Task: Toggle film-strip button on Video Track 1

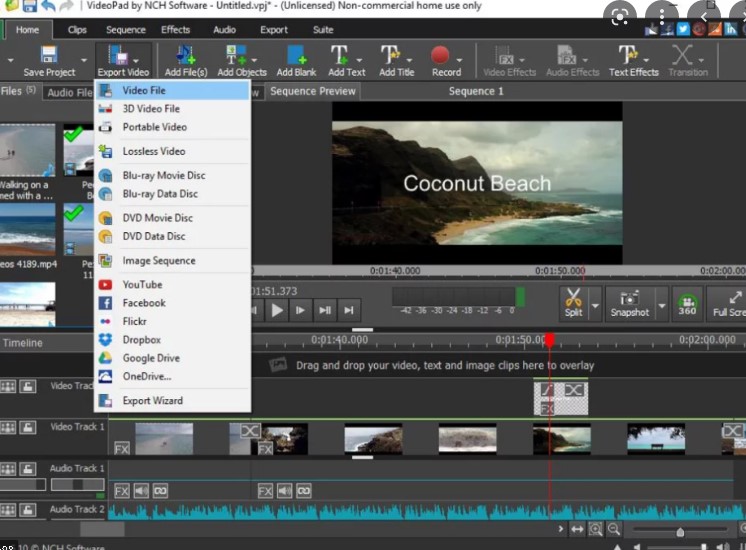Action: pos(8,427)
